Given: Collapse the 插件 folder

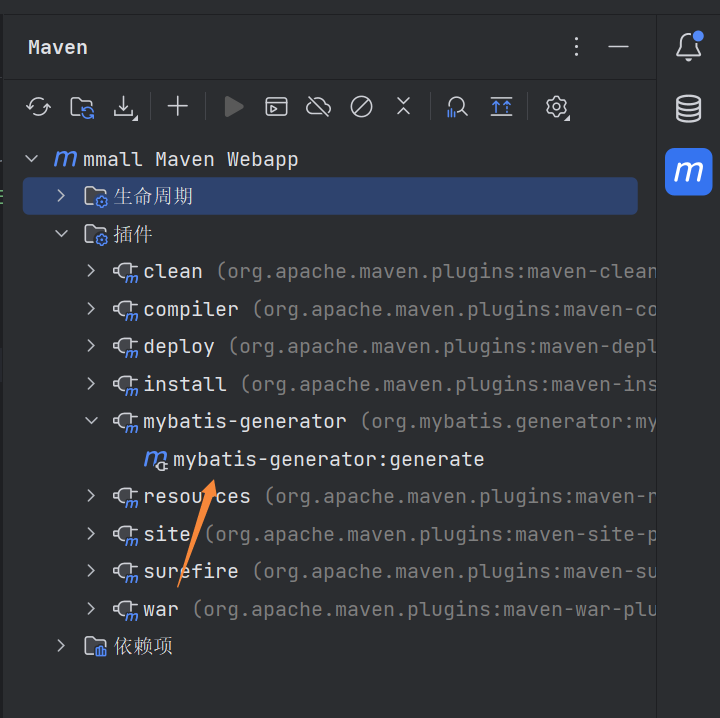Looking at the screenshot, I should point(61,234).
